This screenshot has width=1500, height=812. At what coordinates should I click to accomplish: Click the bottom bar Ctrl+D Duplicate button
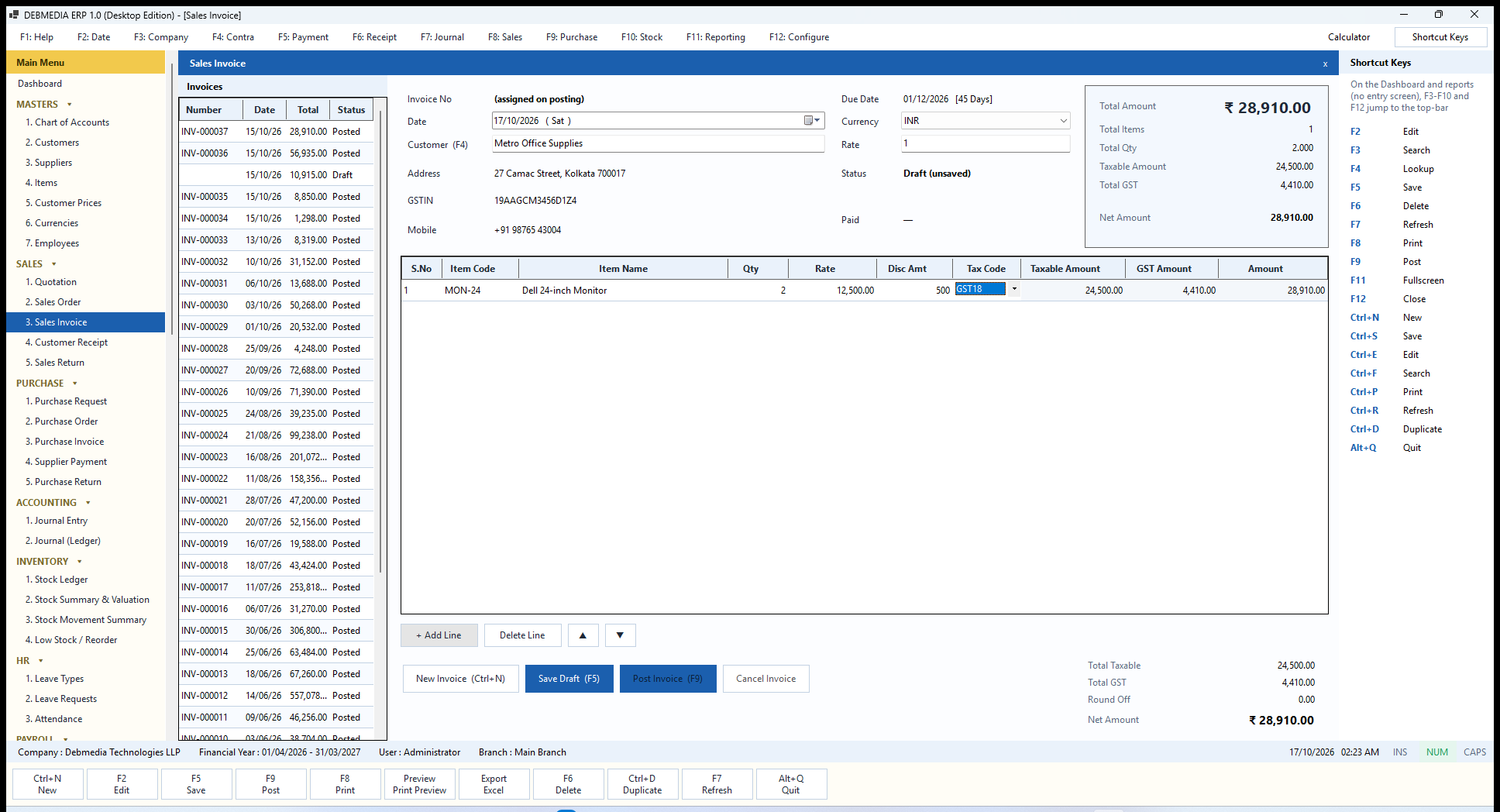pyautogui.click(x=642, y=784)
